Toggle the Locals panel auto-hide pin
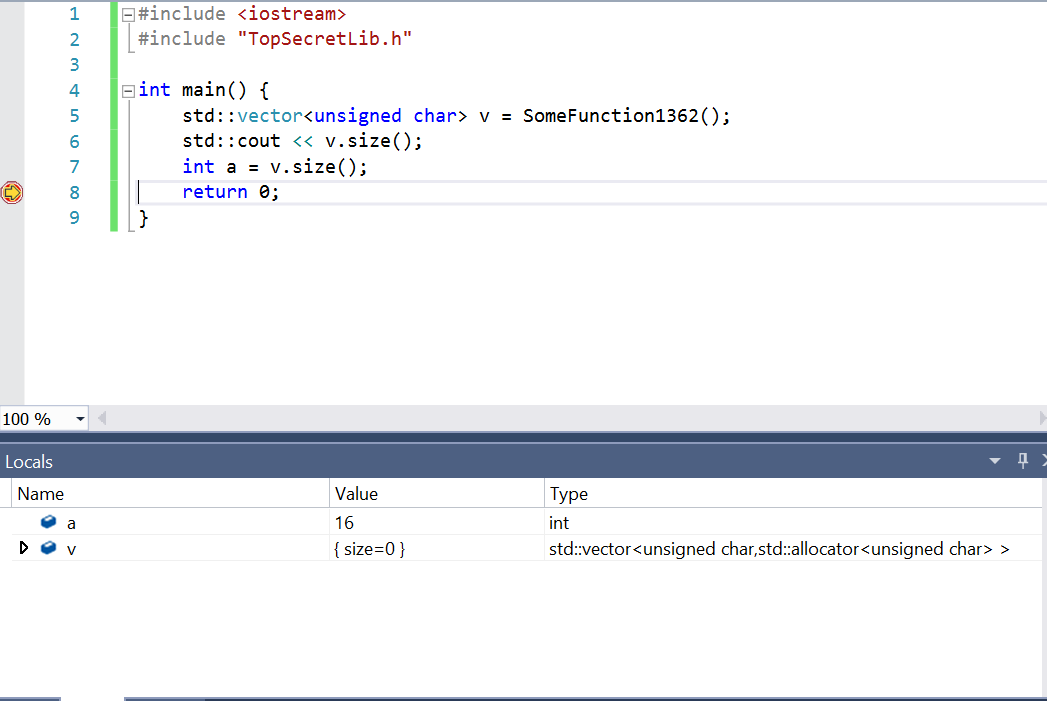The image size is (1047, 701). 1022,461
